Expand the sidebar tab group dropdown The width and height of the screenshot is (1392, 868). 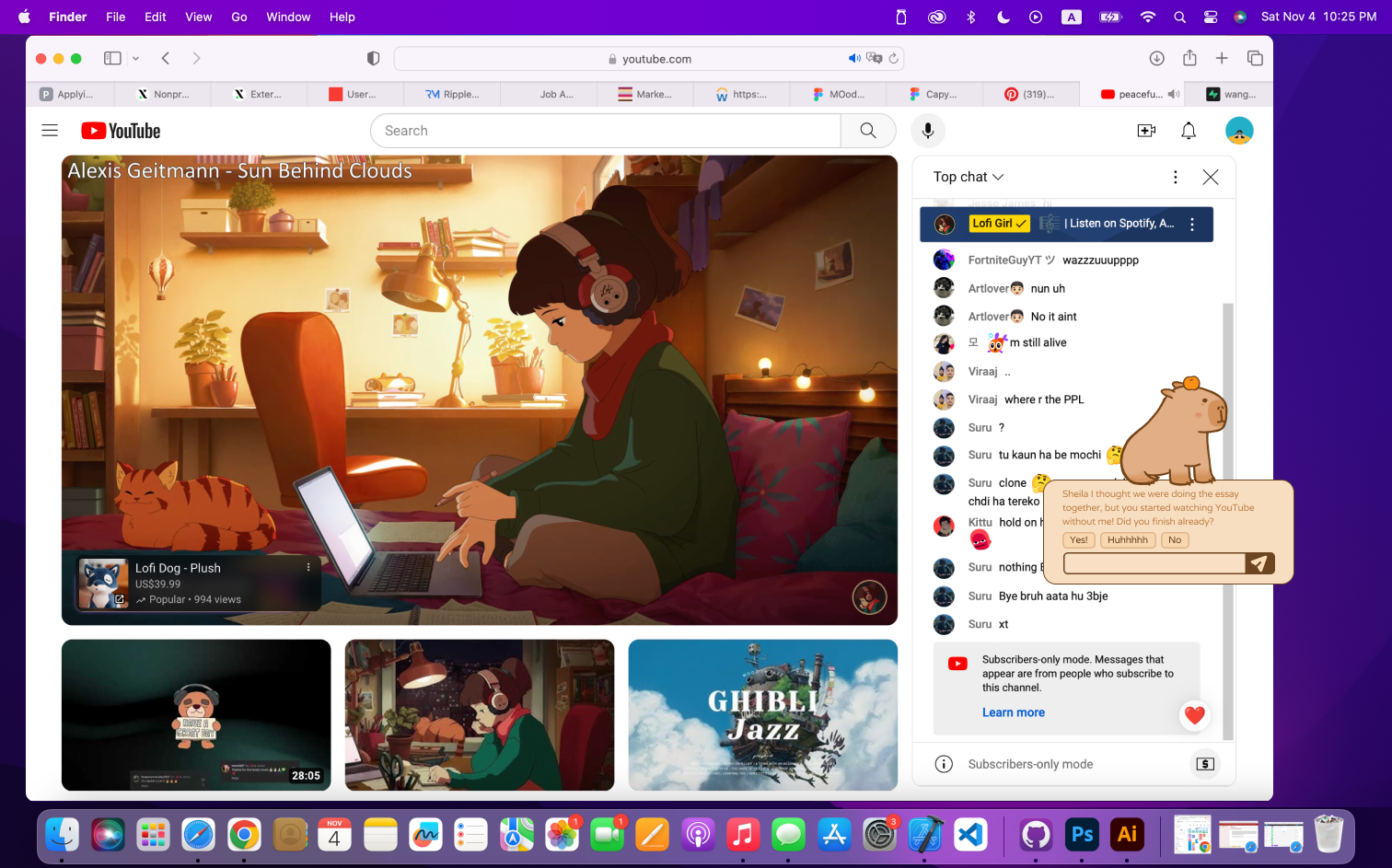[135, 58]
